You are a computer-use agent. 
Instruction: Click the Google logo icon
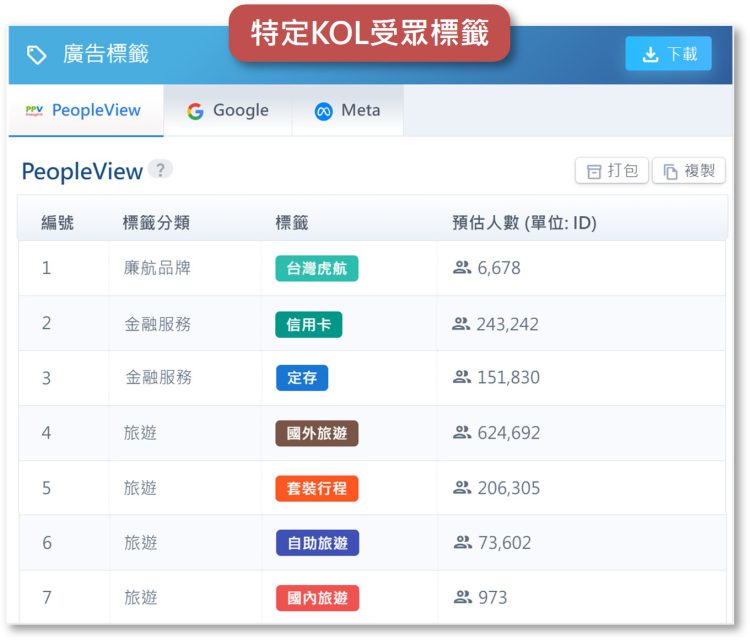(x=195, y=111)
